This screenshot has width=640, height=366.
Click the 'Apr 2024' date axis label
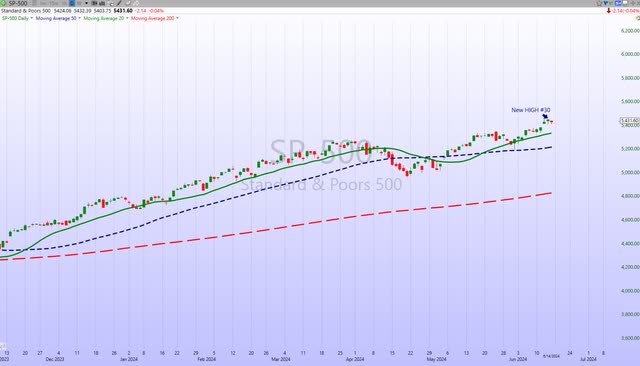355,359
